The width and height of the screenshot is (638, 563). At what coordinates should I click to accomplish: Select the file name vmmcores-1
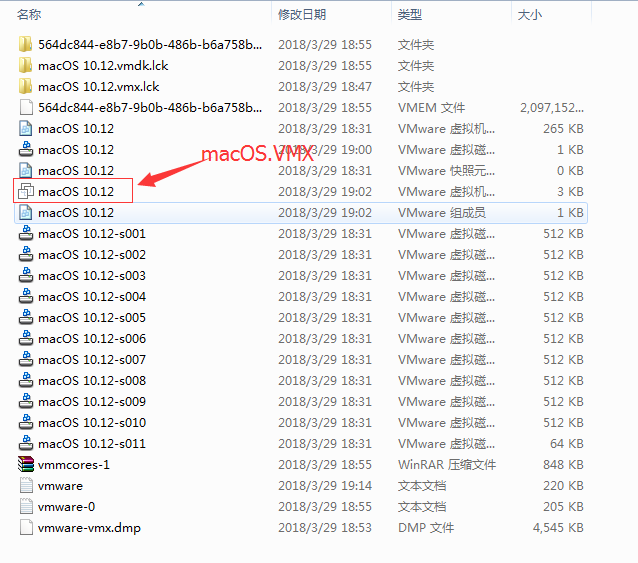pos(74,465)
